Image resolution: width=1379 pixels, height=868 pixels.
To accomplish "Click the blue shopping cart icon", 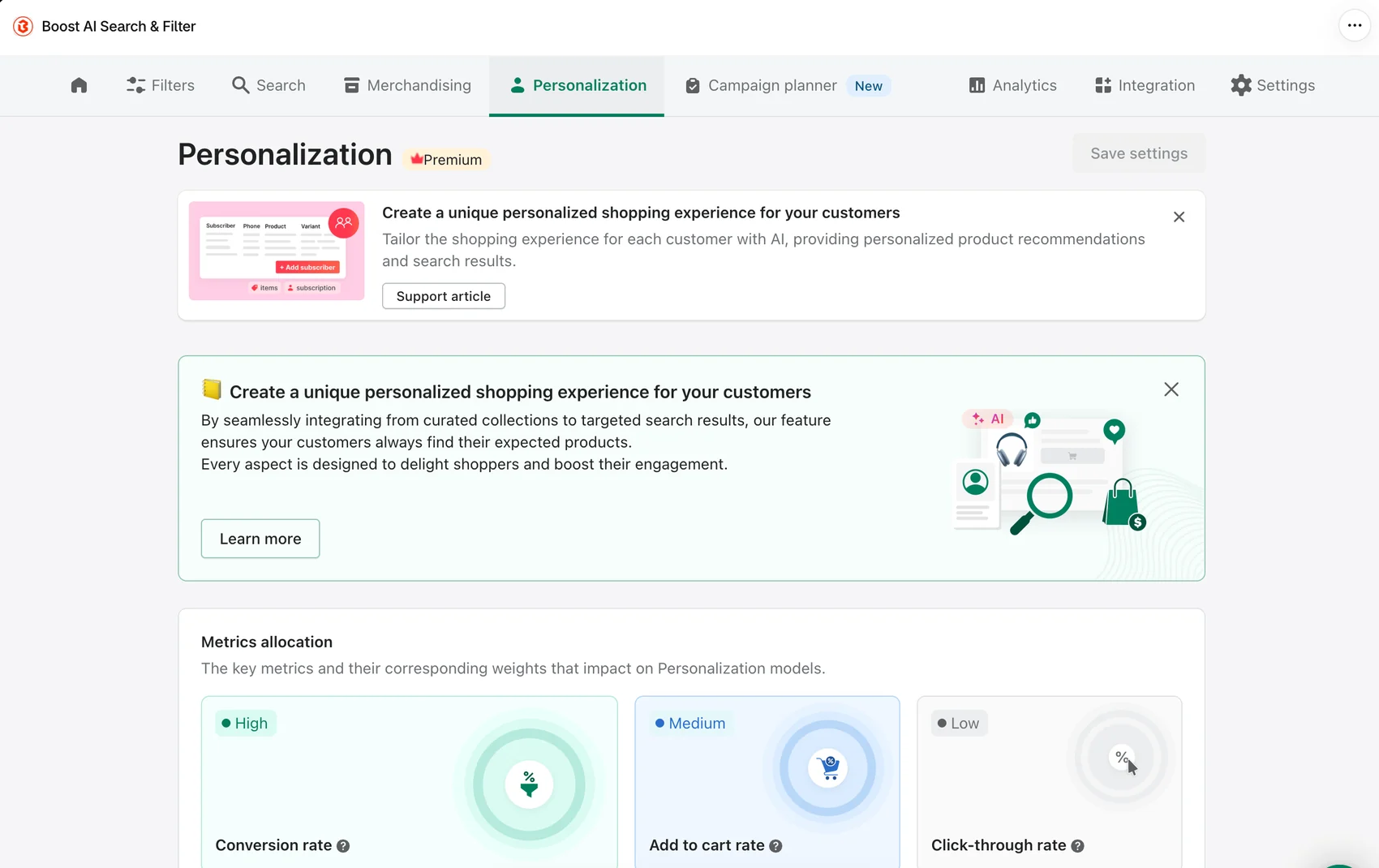I will [828, 767].
